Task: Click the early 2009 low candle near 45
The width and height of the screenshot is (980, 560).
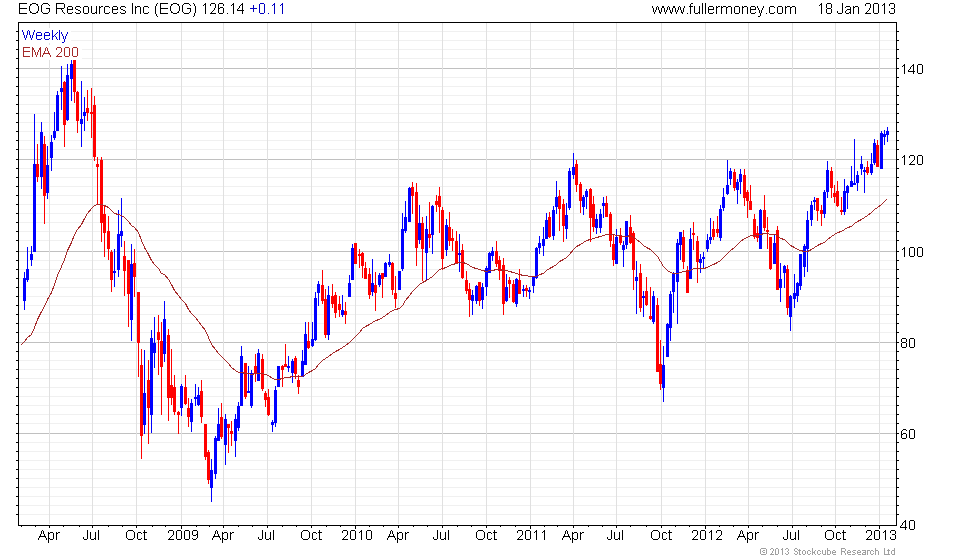Action: tap(211, 480)
